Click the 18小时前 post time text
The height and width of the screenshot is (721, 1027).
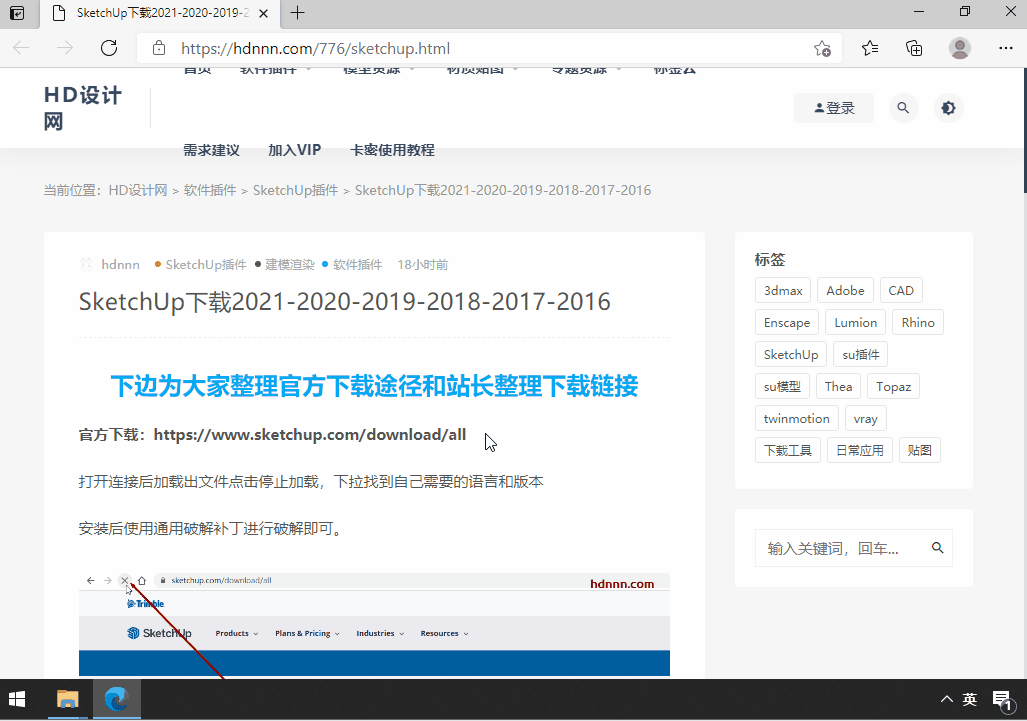422,265
